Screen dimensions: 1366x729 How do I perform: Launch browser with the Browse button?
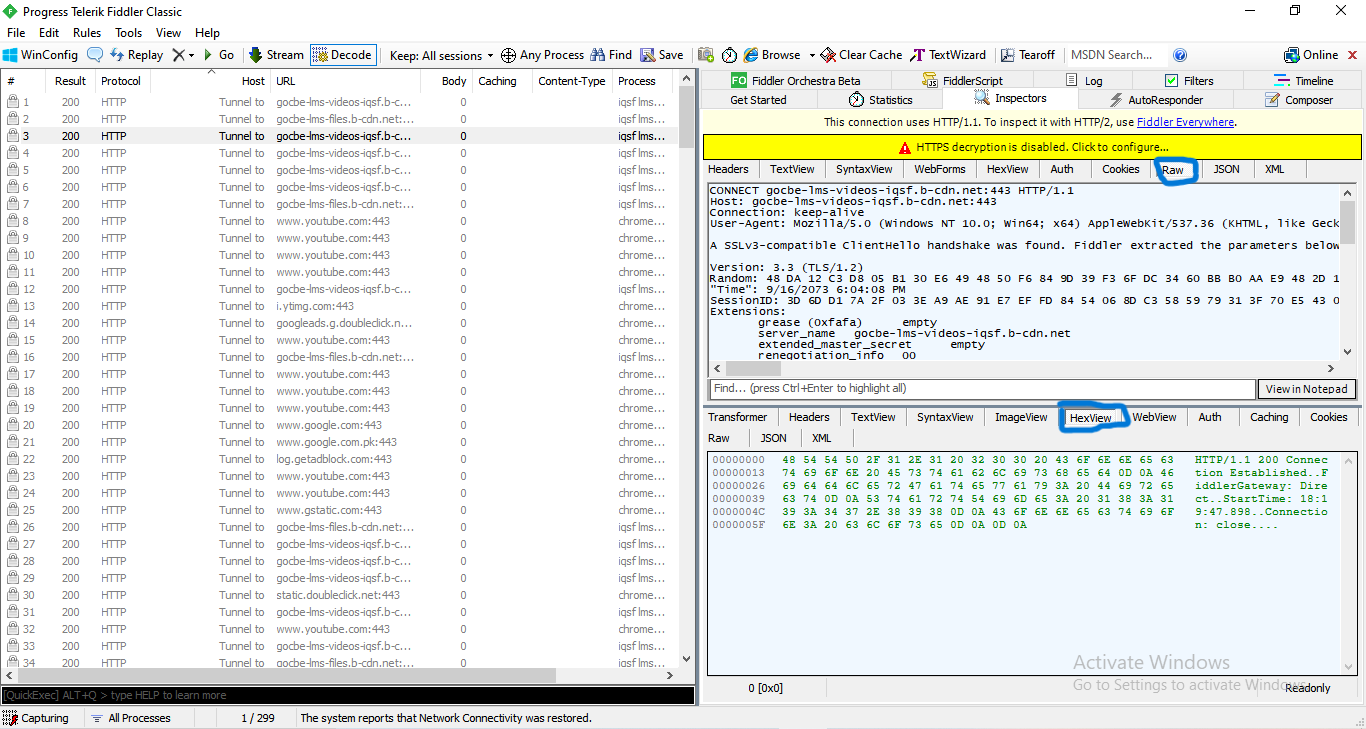click(x=772, y=55)
